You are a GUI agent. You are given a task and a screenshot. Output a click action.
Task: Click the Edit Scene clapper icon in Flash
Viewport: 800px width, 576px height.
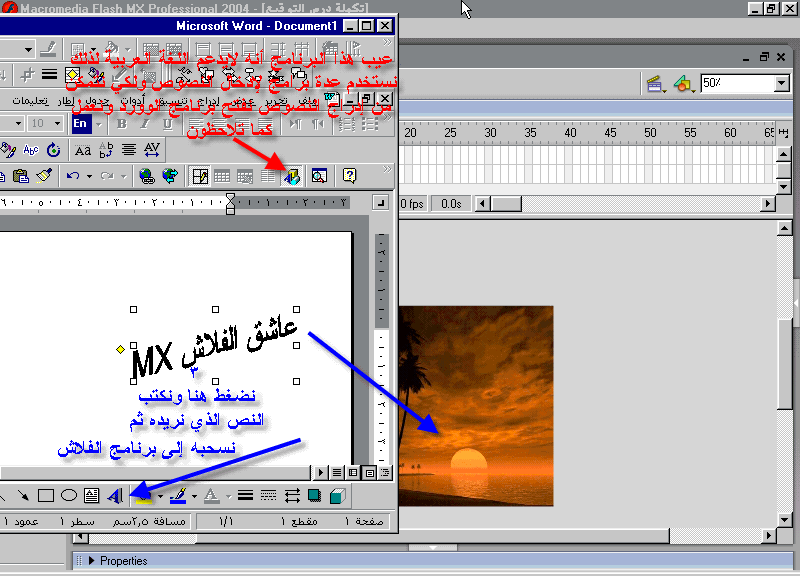pos(655,84)
